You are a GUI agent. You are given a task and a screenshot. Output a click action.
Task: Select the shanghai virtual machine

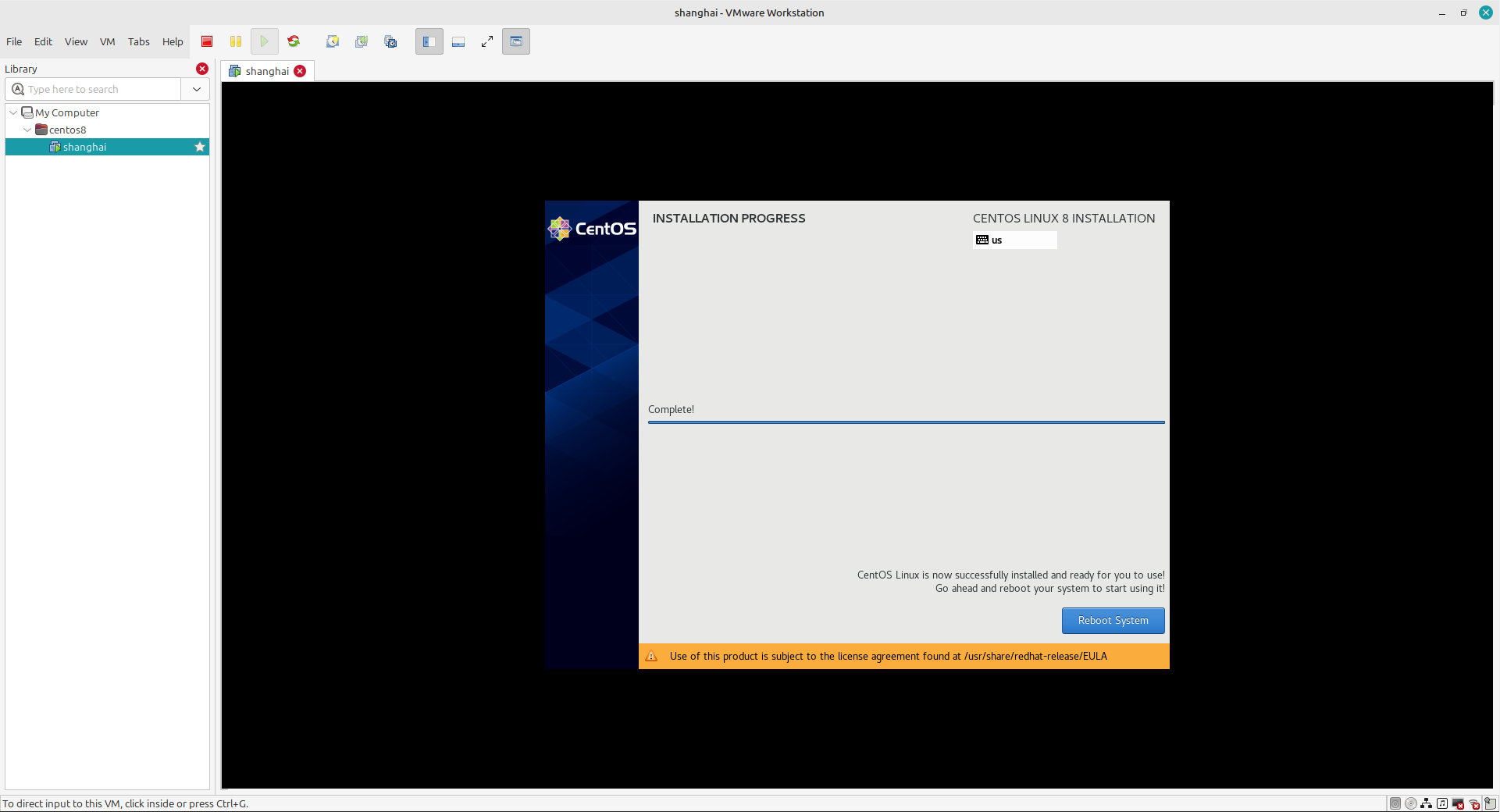[107, 147]
